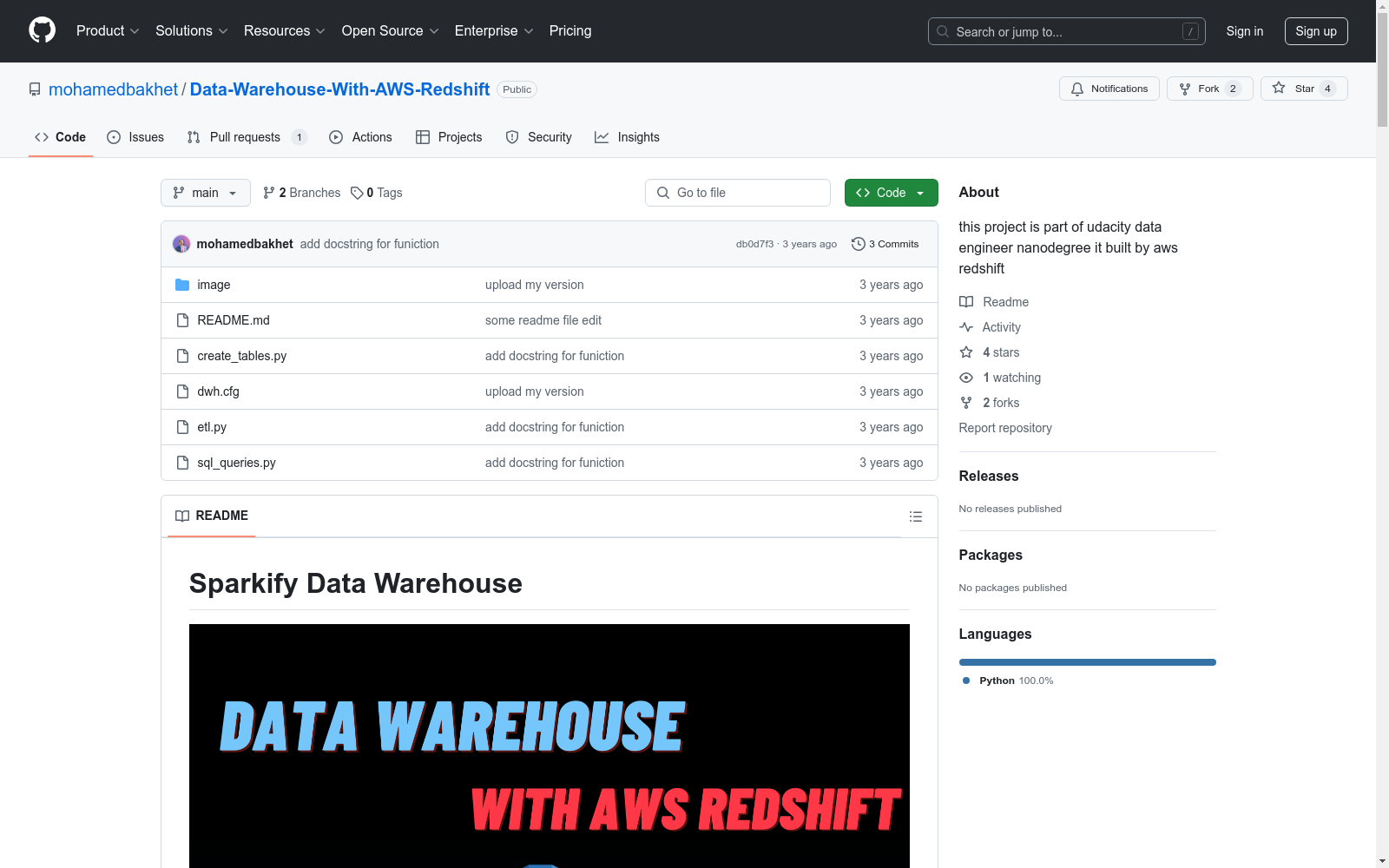Open the Packages section heading link
Image resolution: width=1389 pixels, height=868 pixels.
click(x=991, y=555)
